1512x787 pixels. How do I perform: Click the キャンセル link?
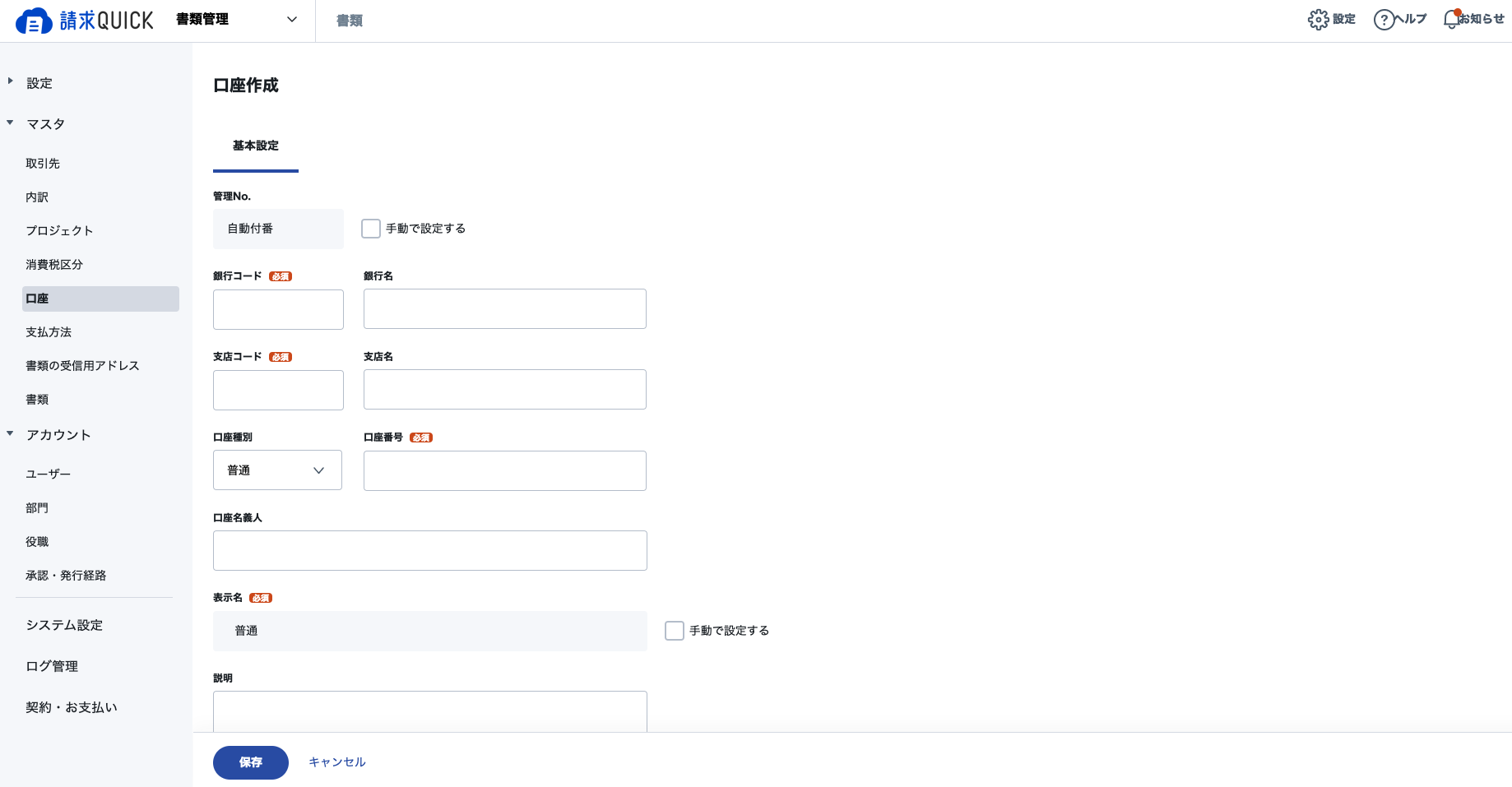pos(337,762)
